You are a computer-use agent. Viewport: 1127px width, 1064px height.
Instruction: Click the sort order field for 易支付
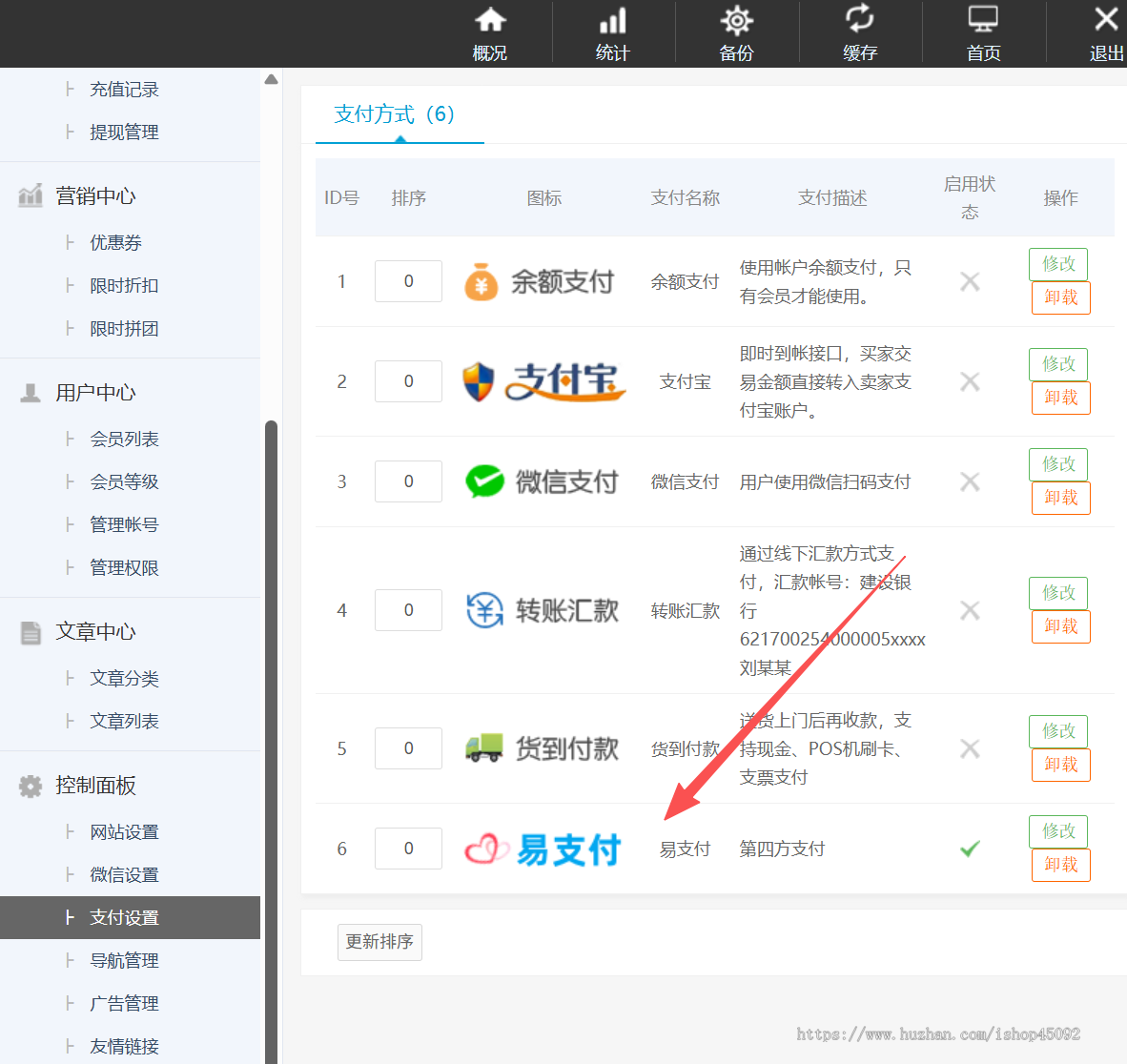(x=408, y=849)
